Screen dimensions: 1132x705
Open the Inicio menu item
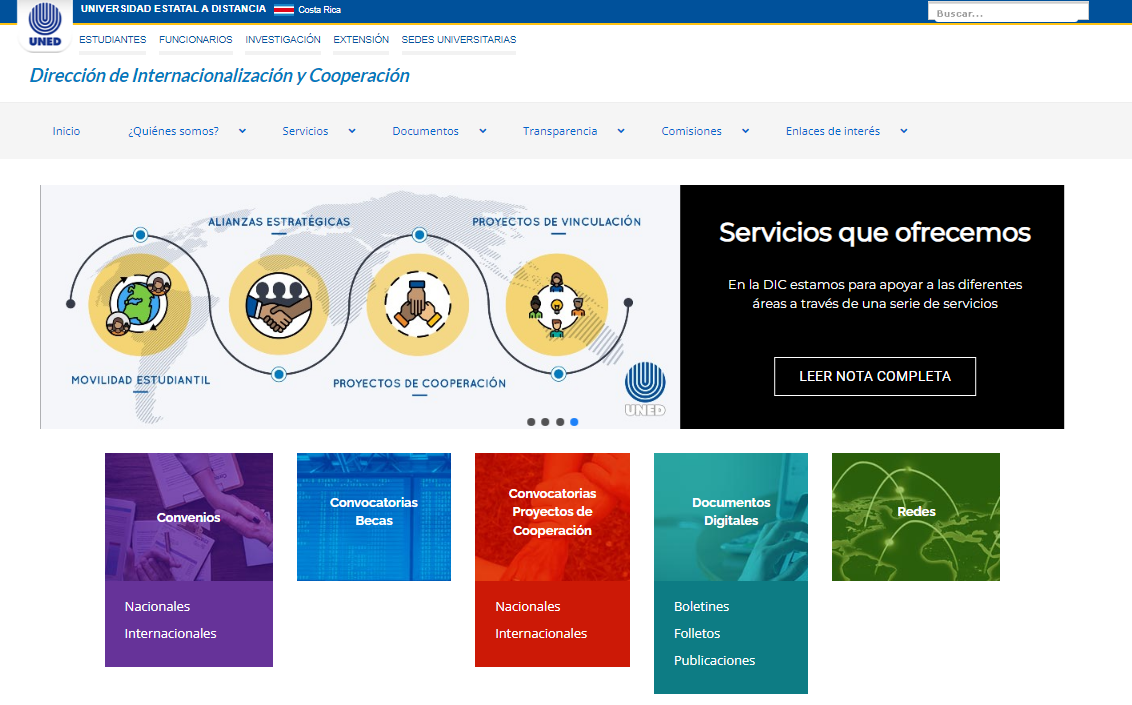(66, 131)
